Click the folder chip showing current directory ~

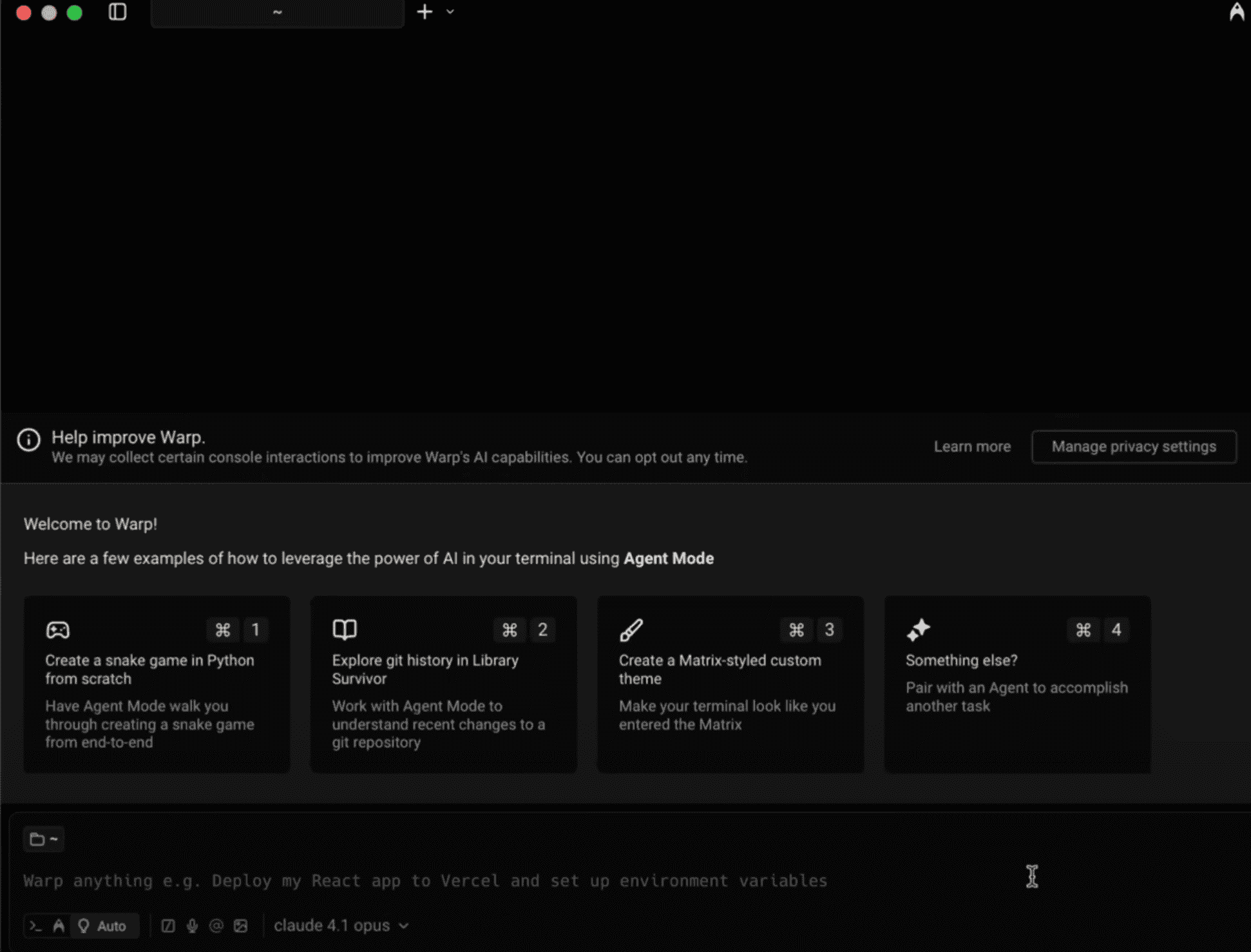pyautogui.click(x=44, y=839)
